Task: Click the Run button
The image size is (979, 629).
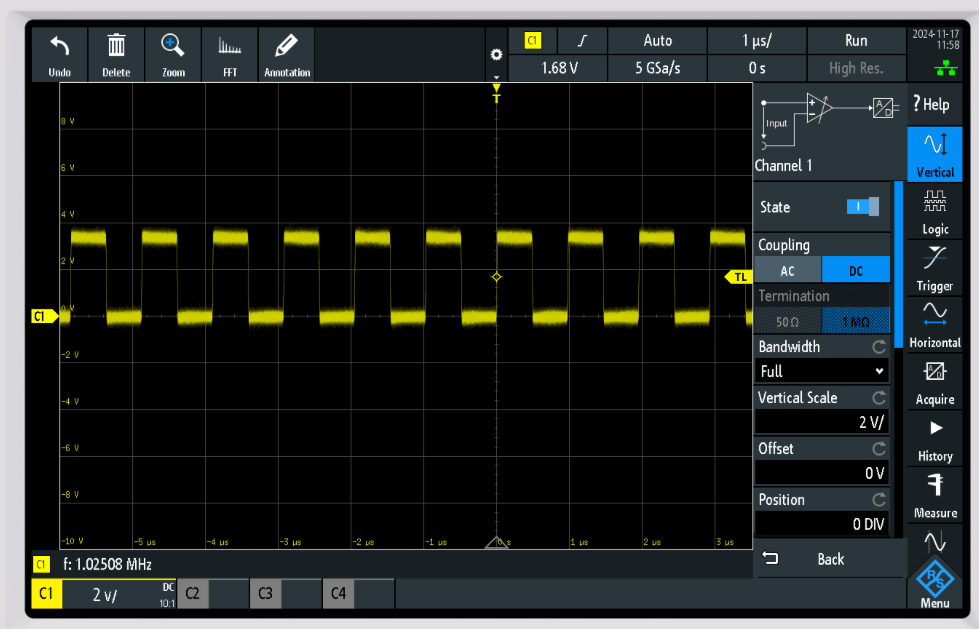Action: click(x=856, y=41)
